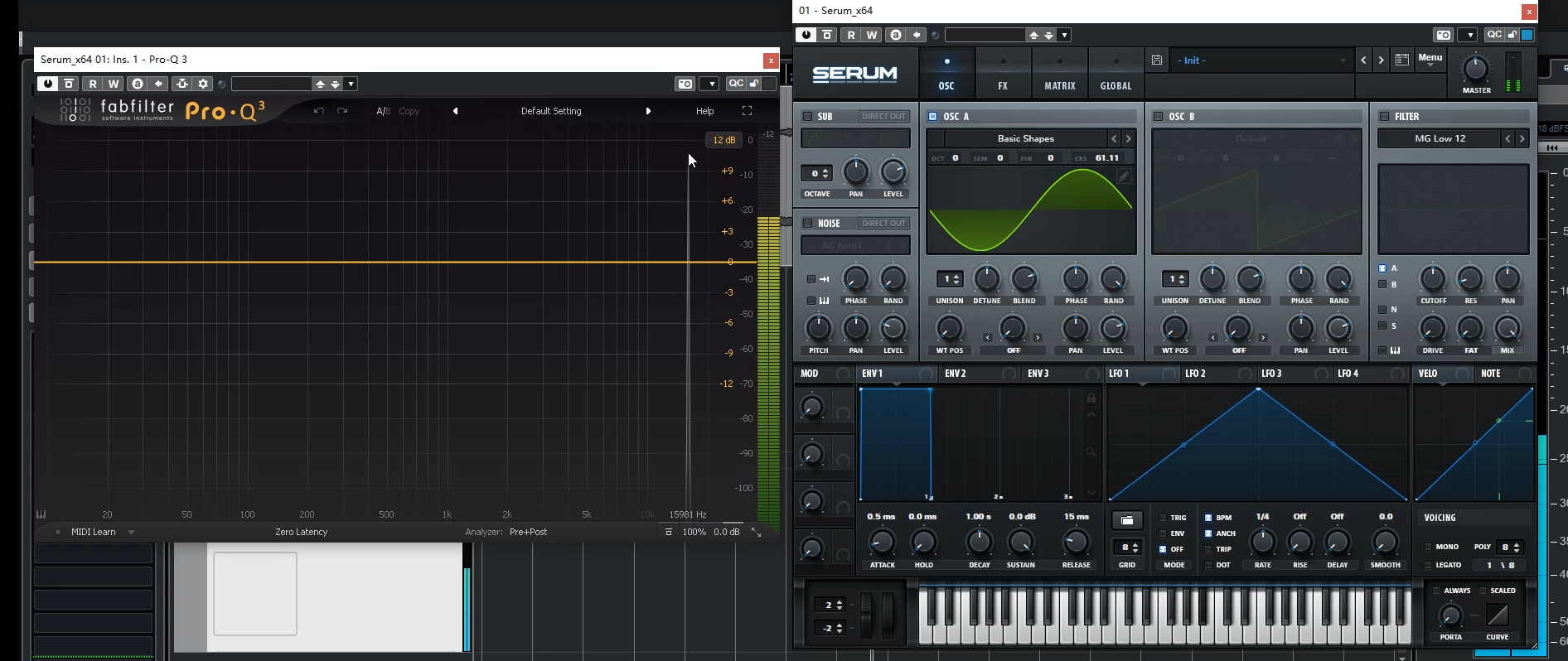Check TRIP option for LFO
The width and height of the screenshot is (1568, 661).
[1208, 549]
